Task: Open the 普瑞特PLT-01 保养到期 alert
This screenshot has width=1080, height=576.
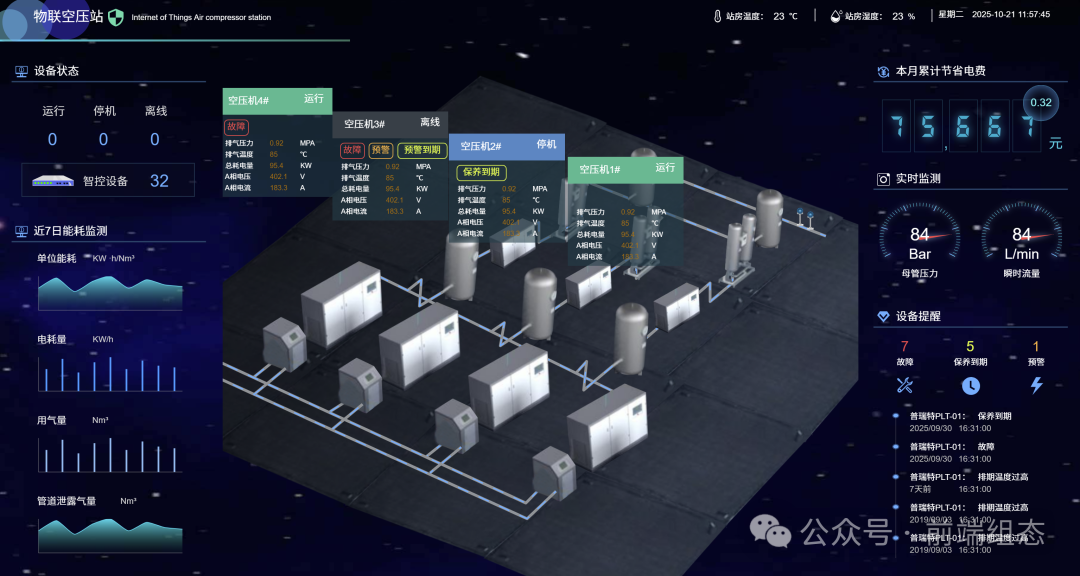Action: pos(960,422)
